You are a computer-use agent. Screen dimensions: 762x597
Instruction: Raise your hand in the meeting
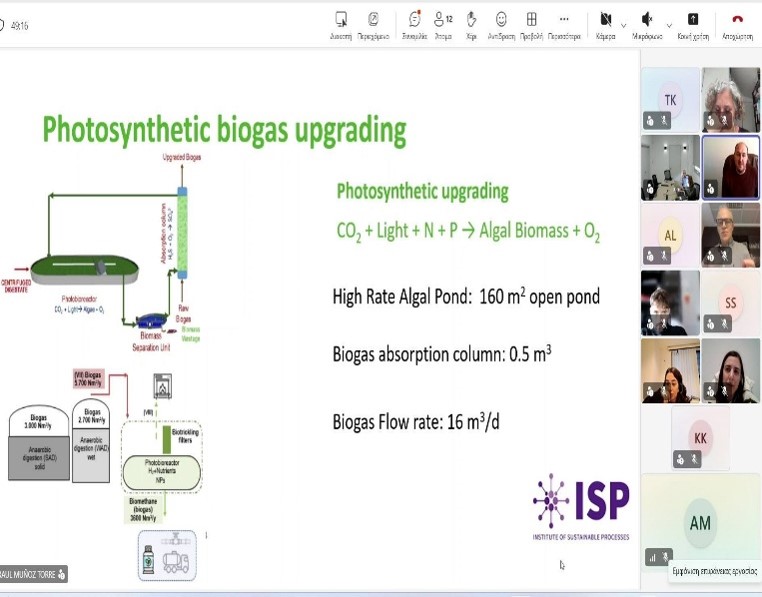[471, 25]
